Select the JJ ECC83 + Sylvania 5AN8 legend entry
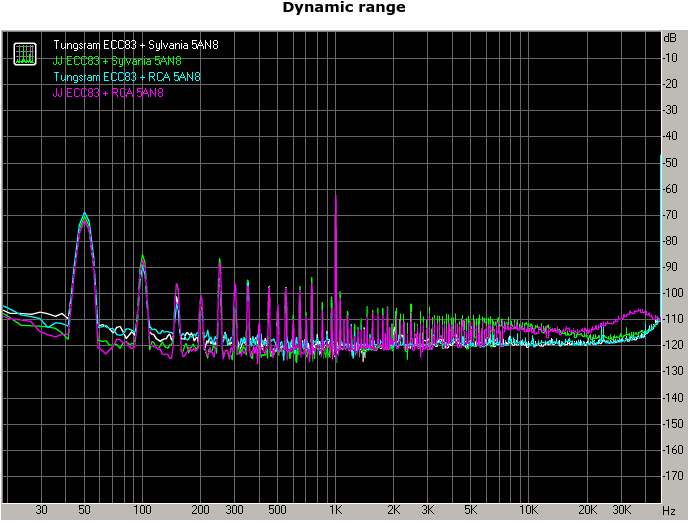Image resolution: width=690 pixels, height=523 pixels. (117, 61)
